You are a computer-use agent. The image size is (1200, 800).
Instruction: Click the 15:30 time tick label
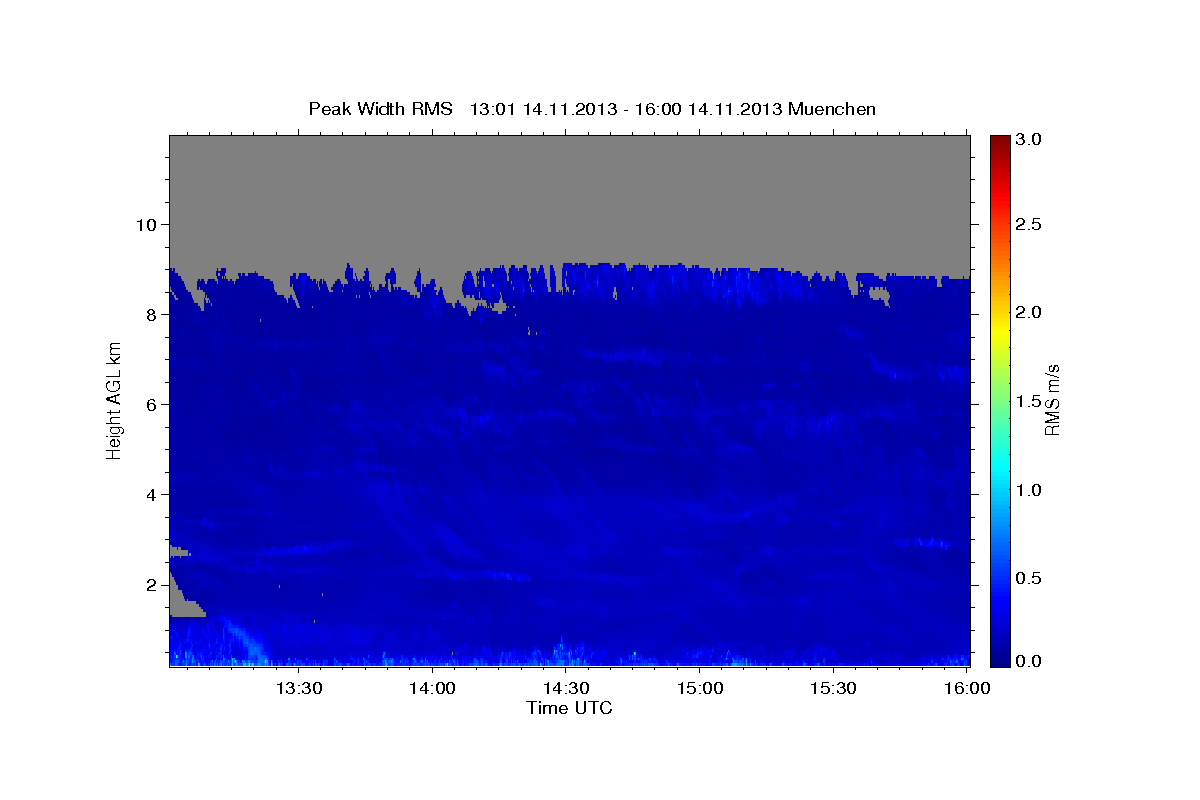point(834,688)
